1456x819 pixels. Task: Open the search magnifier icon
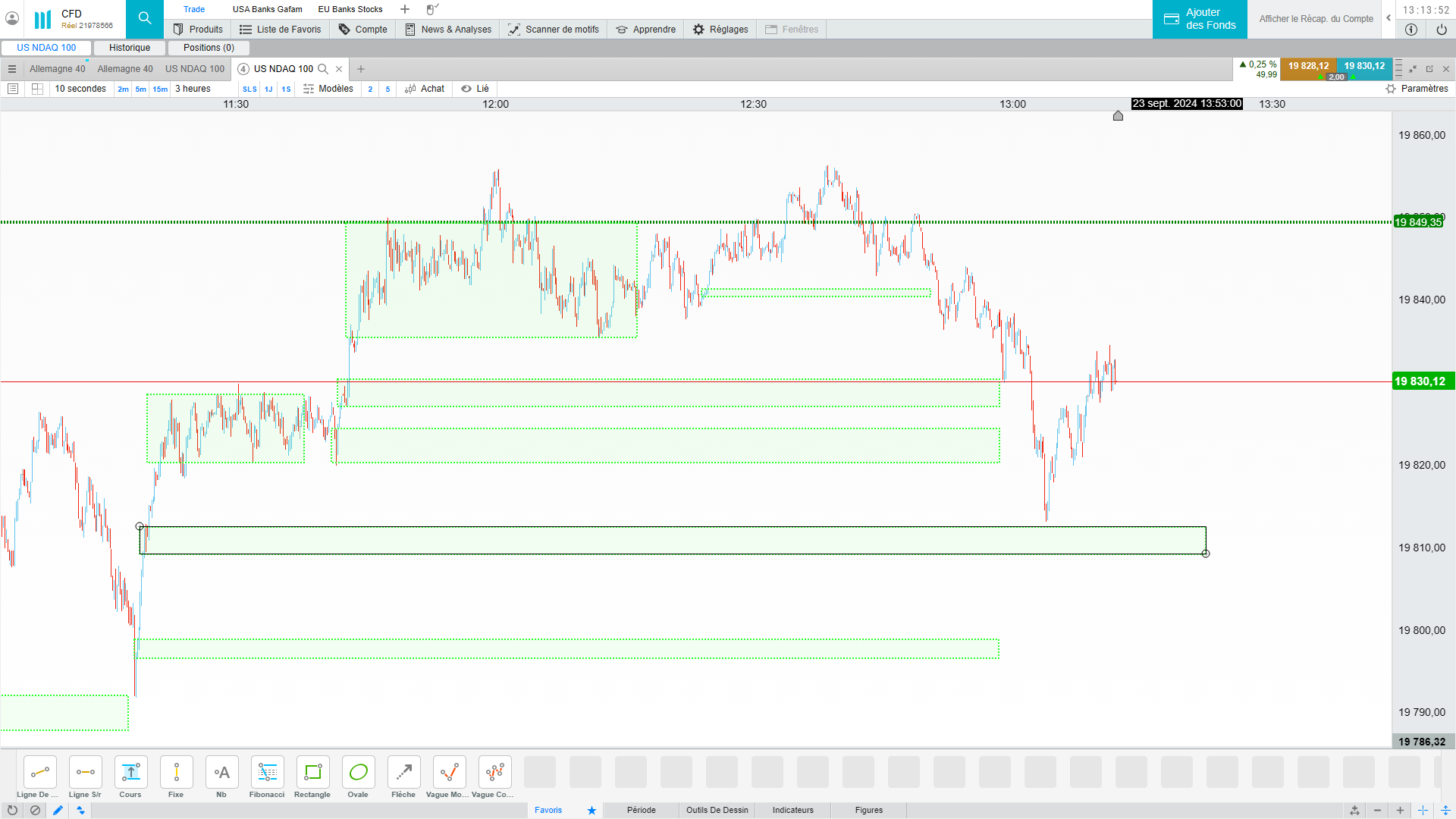click(145, 18)
